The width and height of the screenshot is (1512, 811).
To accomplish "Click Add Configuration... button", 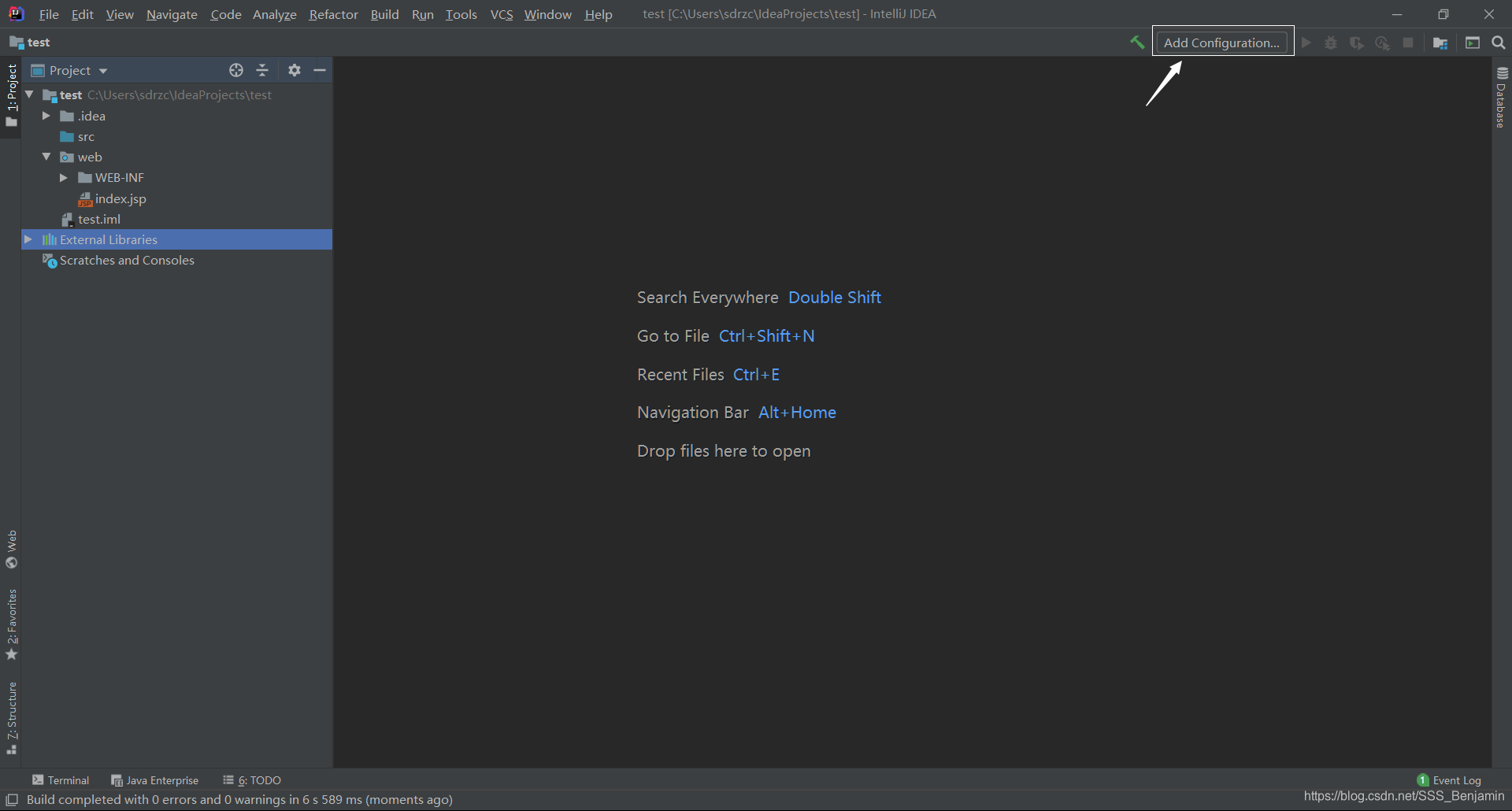I will pyautogui.click(x=1221, y=43).
